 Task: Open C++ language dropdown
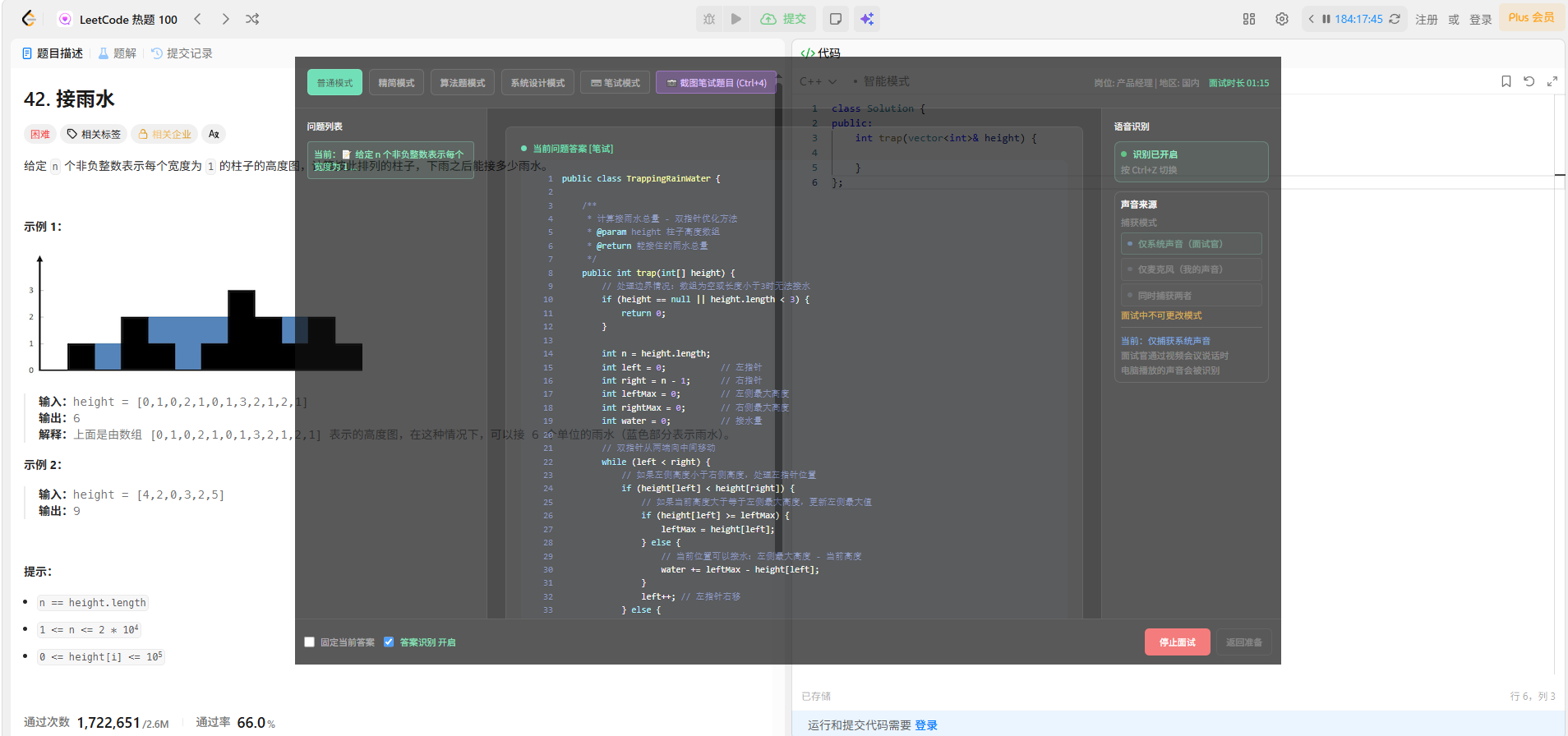(818, 81)
